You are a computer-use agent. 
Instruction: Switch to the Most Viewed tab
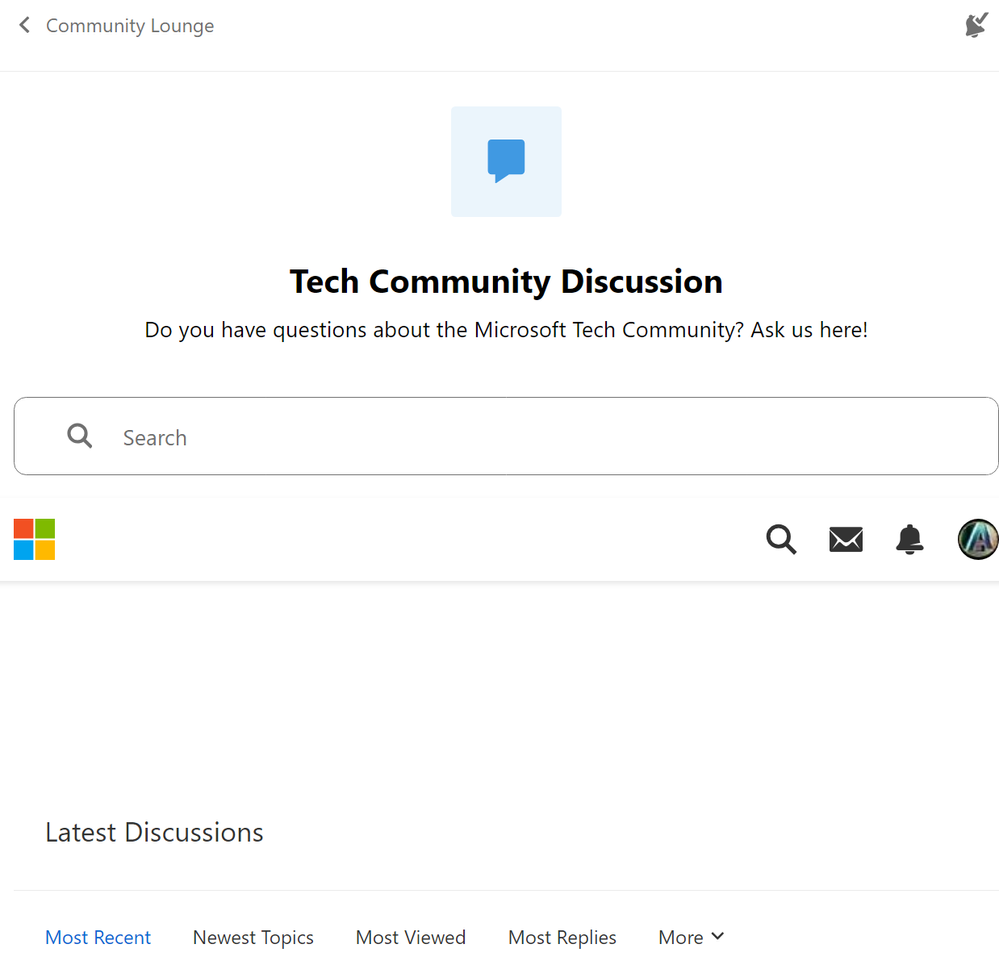coord(411,937)
